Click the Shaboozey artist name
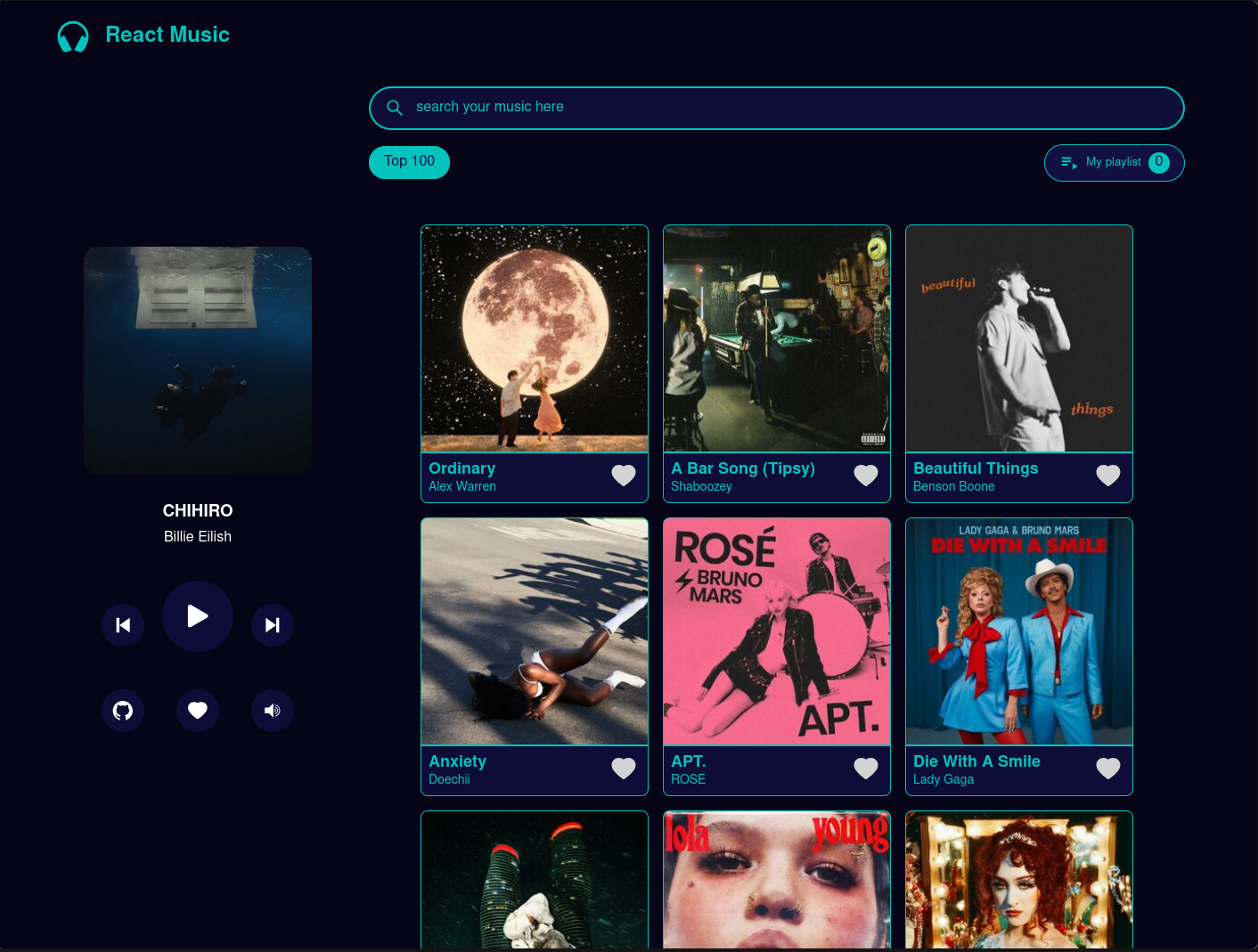Image resolution: width=1258 pixels, height=952 pixels. click(x=701, y=486)
